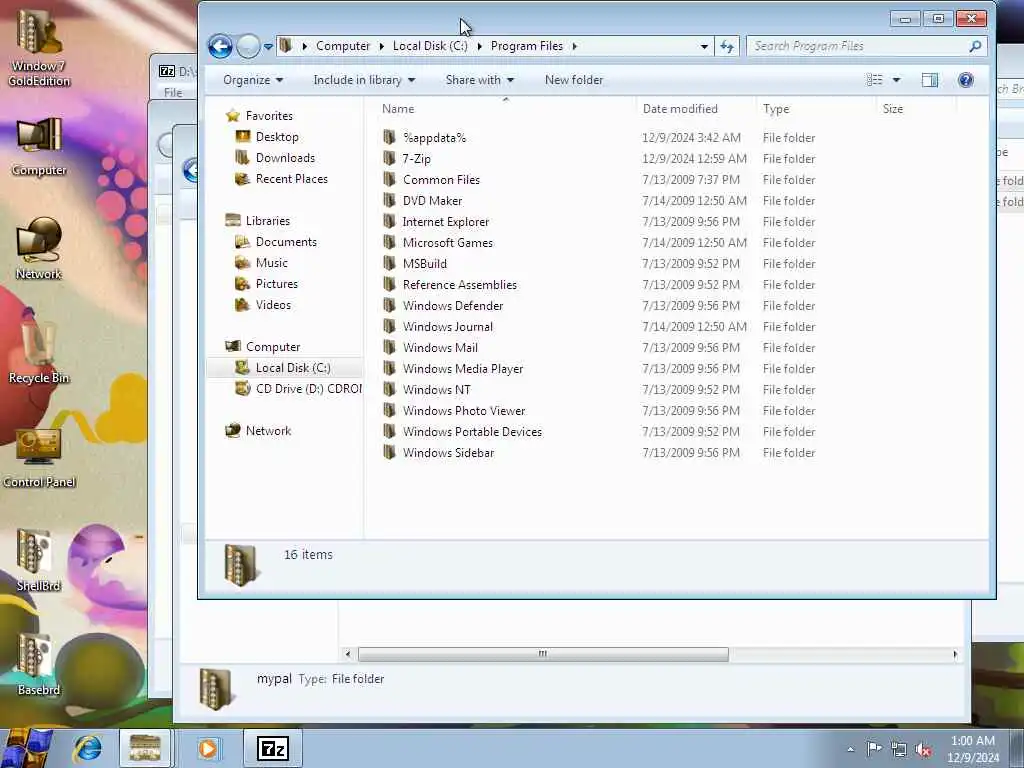The height and width of the screenshot is (768, 1024).
Task: Open Documents library in navigation pane
Action: point(286,242)
